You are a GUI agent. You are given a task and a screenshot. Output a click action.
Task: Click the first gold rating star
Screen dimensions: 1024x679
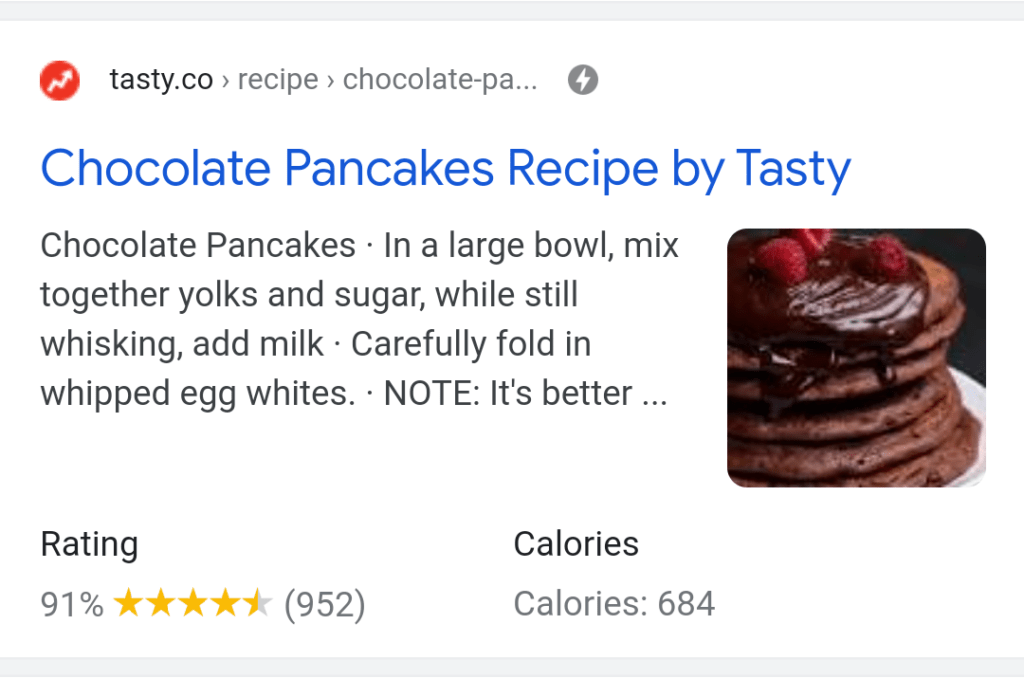pyautogui.click(x=127, y=603)
